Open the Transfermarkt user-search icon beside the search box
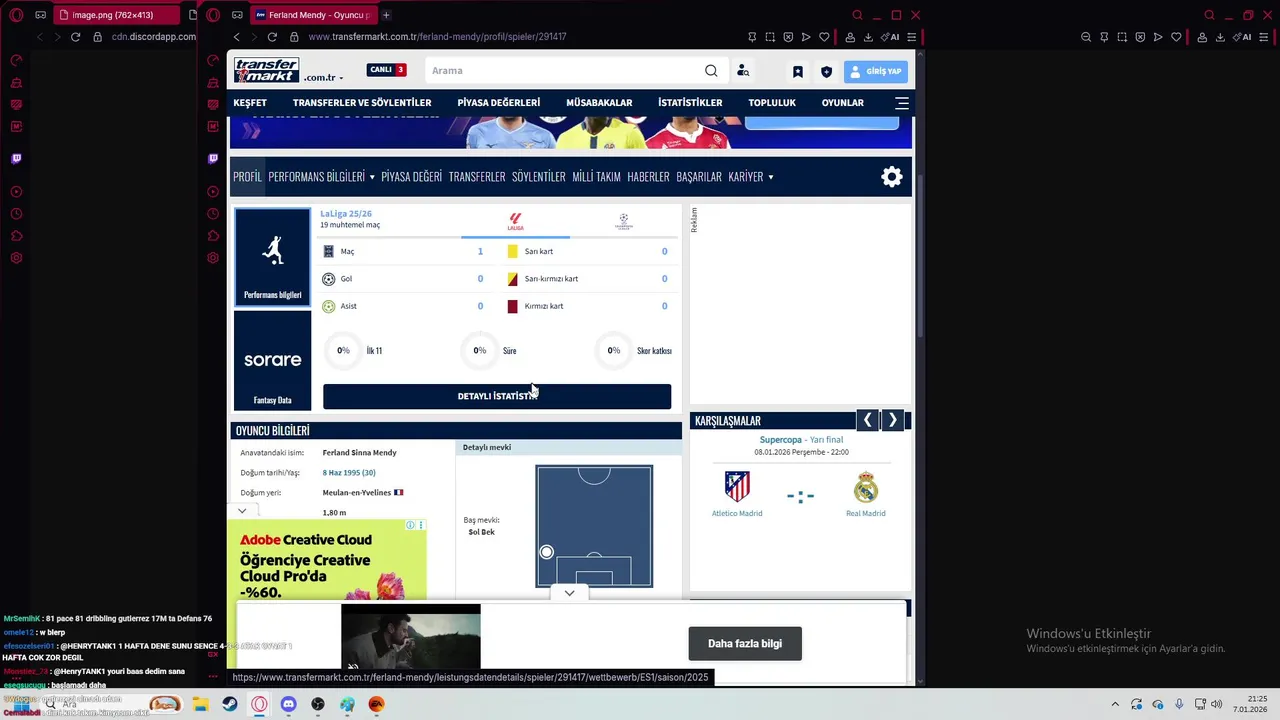Viewport: 1280px width, 720px height. tap(743, 71)
